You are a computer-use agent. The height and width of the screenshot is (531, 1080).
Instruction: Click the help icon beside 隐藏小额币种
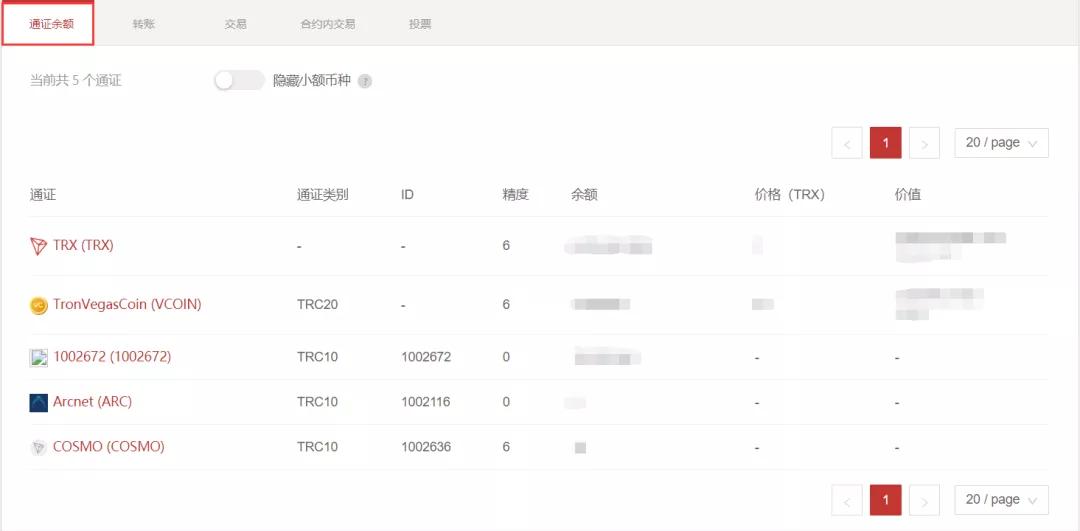click(x=365, y=81)
